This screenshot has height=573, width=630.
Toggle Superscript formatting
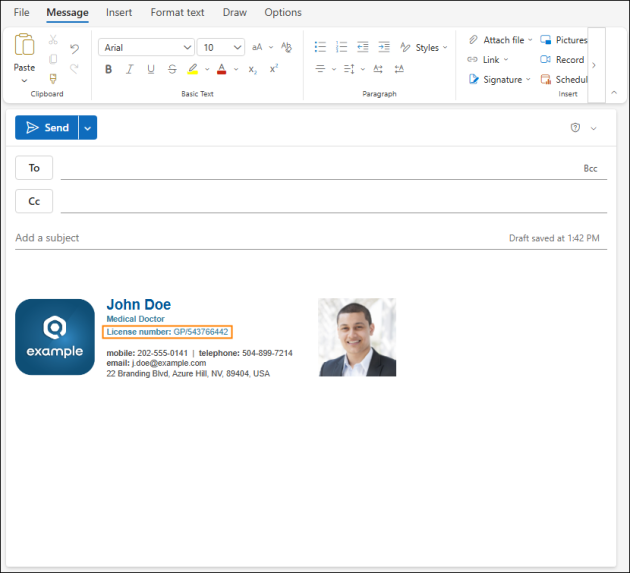point(274,68)
